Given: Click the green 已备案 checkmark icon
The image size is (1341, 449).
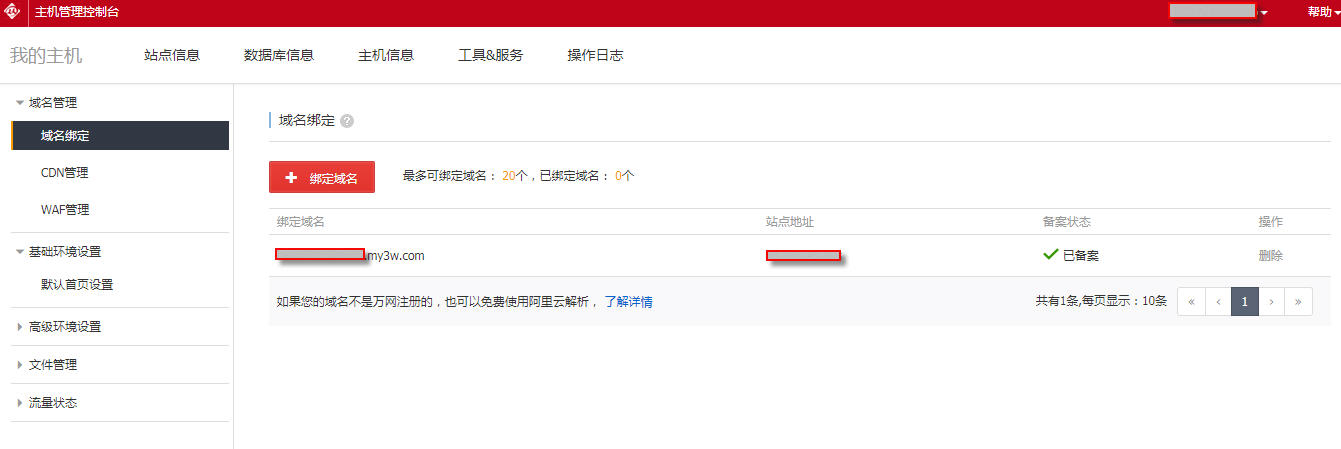Looking at the screenshot, I should (x=1050, y=255).
